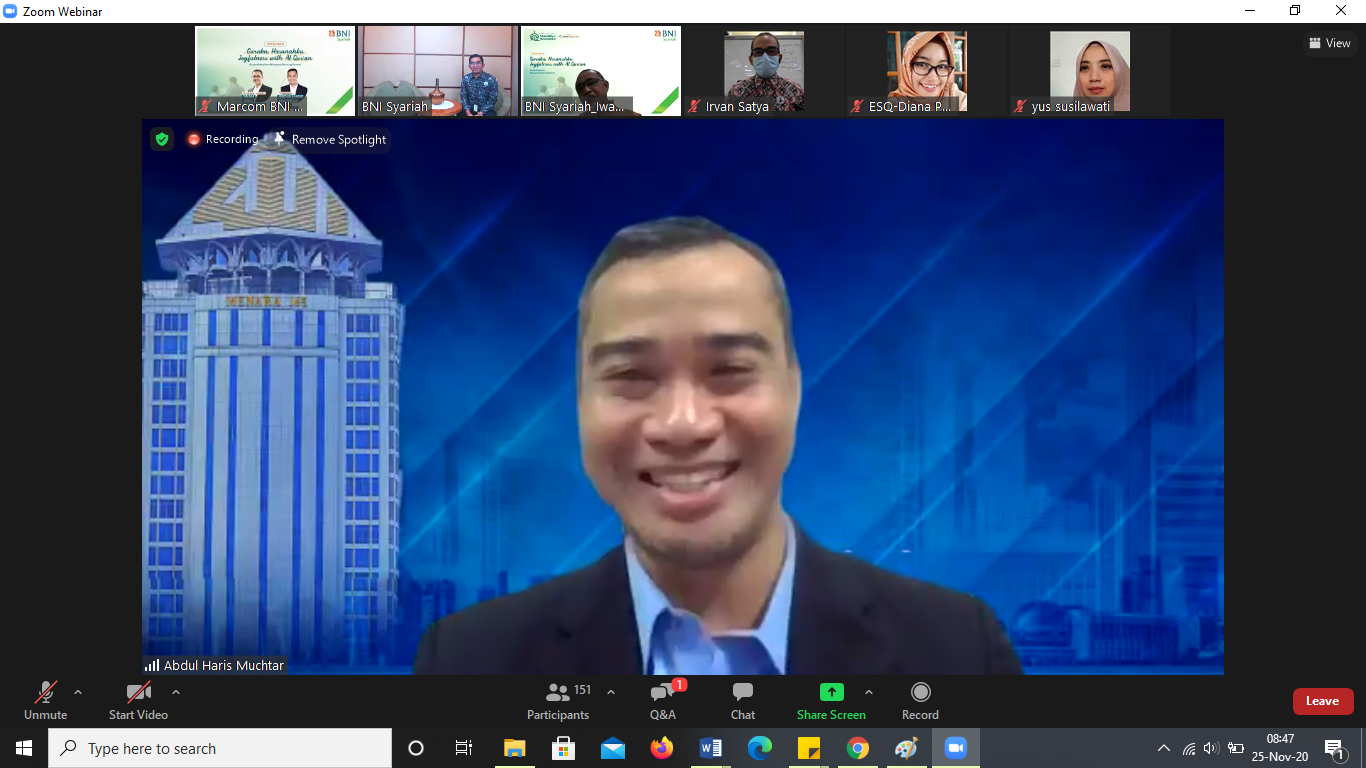The image size is (1366, 768).
Task: Click the green Share Screen icon
Action: [x=831, y=692]
